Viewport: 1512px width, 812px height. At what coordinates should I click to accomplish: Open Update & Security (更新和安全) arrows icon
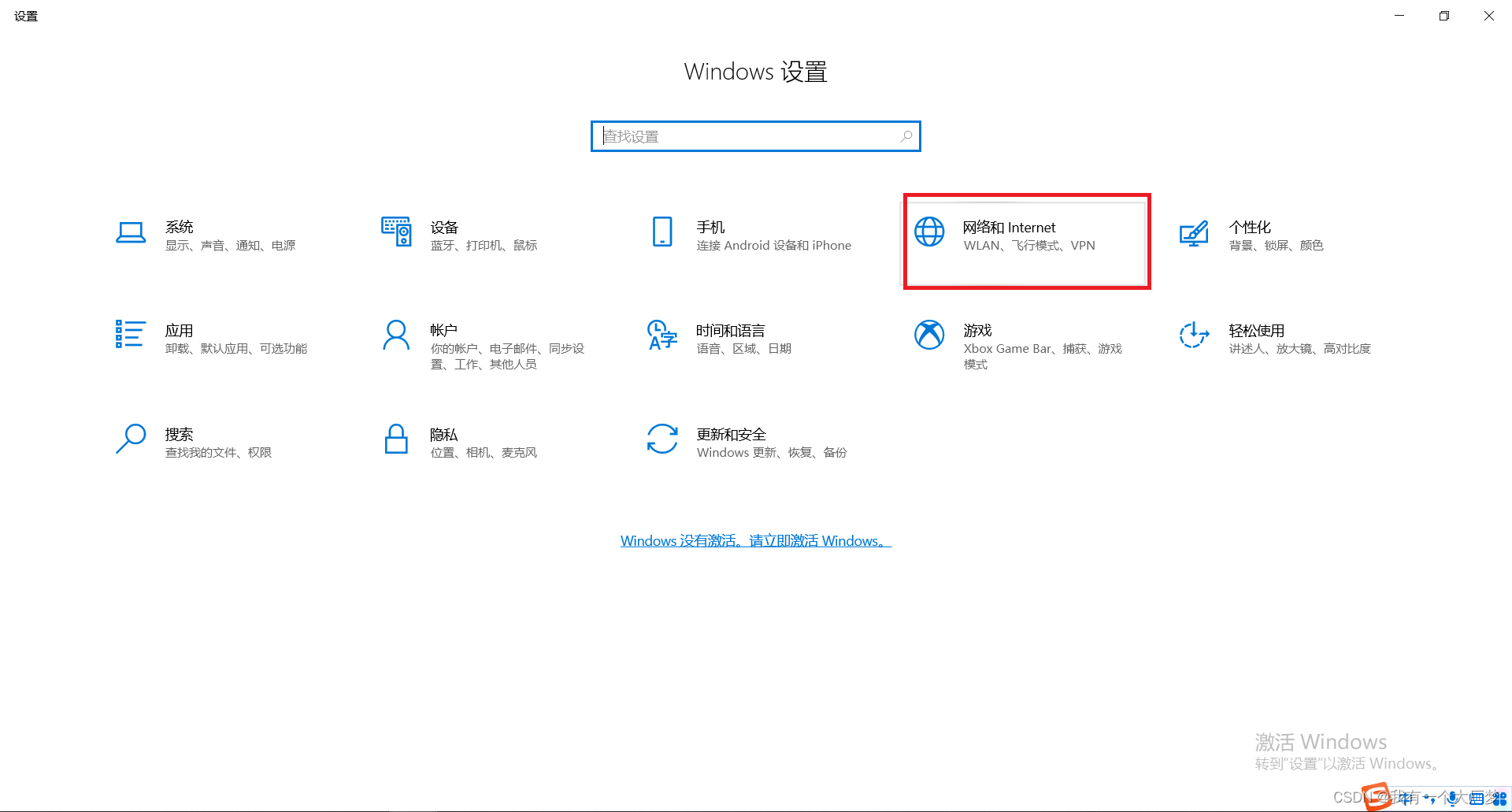pyautogui.click(x=662, y=439)
